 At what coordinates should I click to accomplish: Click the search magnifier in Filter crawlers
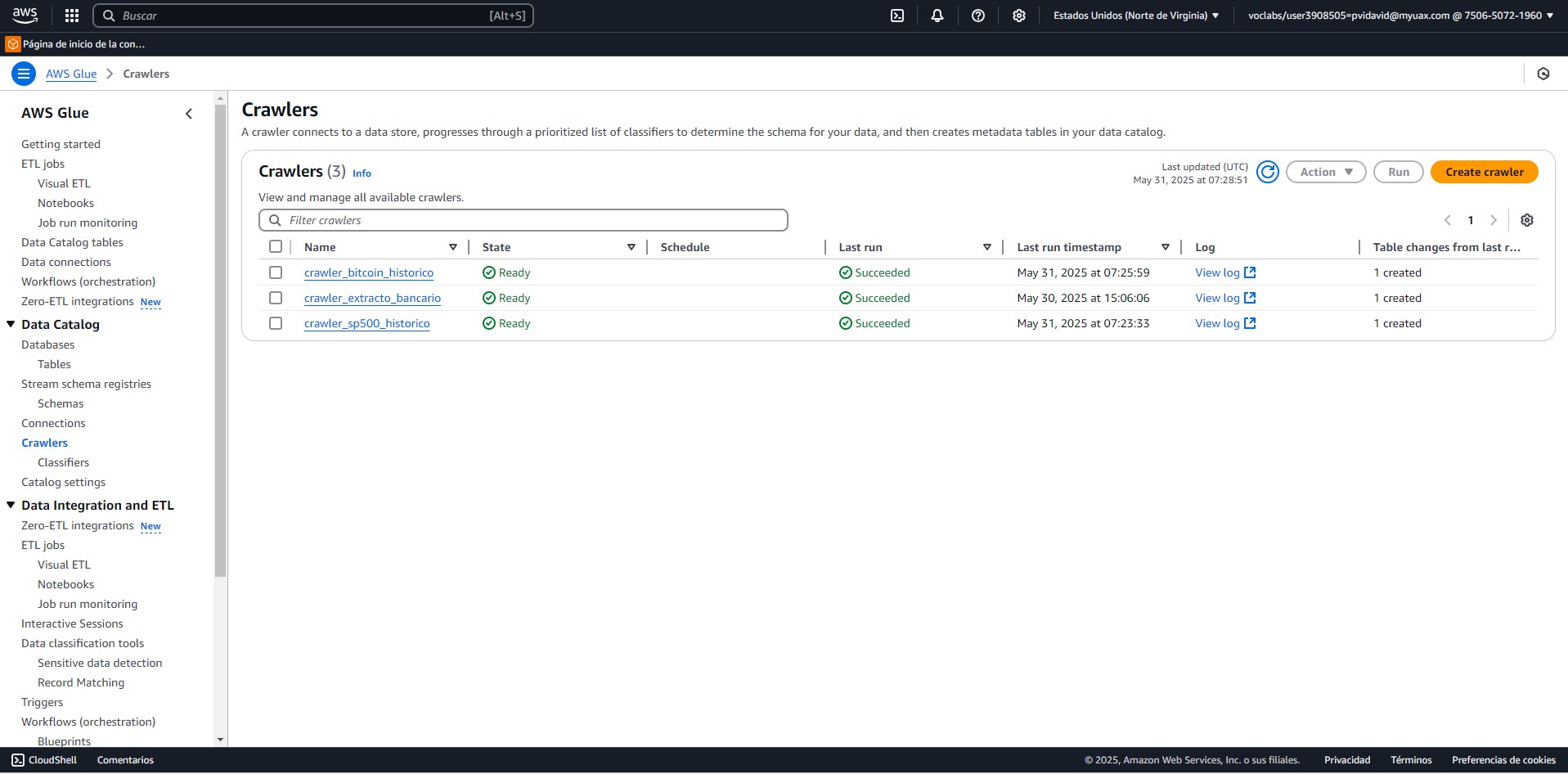pyautogui.click(x=275, y=220)
